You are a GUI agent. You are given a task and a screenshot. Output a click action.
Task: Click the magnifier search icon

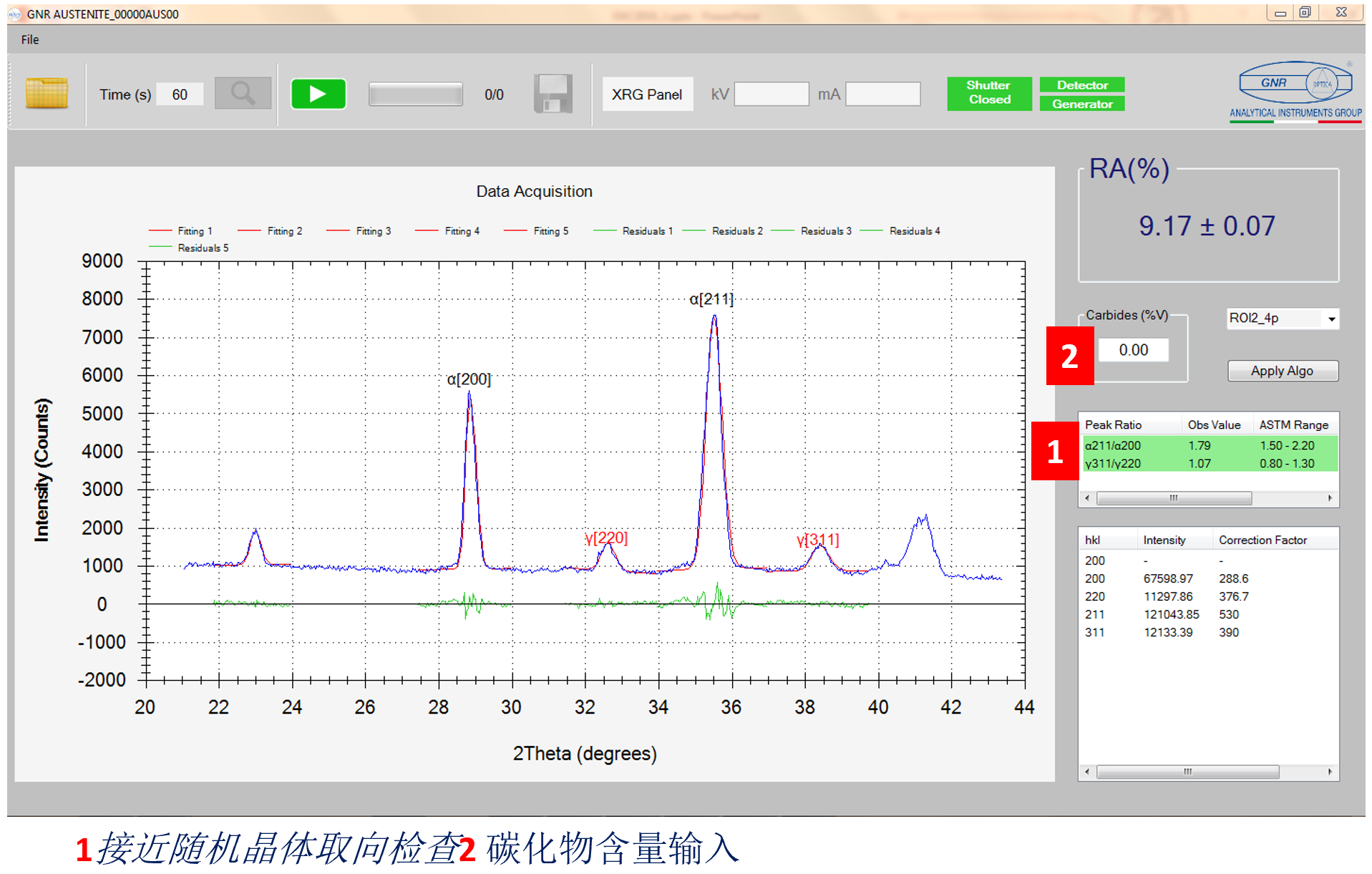[x=243, y=94]
